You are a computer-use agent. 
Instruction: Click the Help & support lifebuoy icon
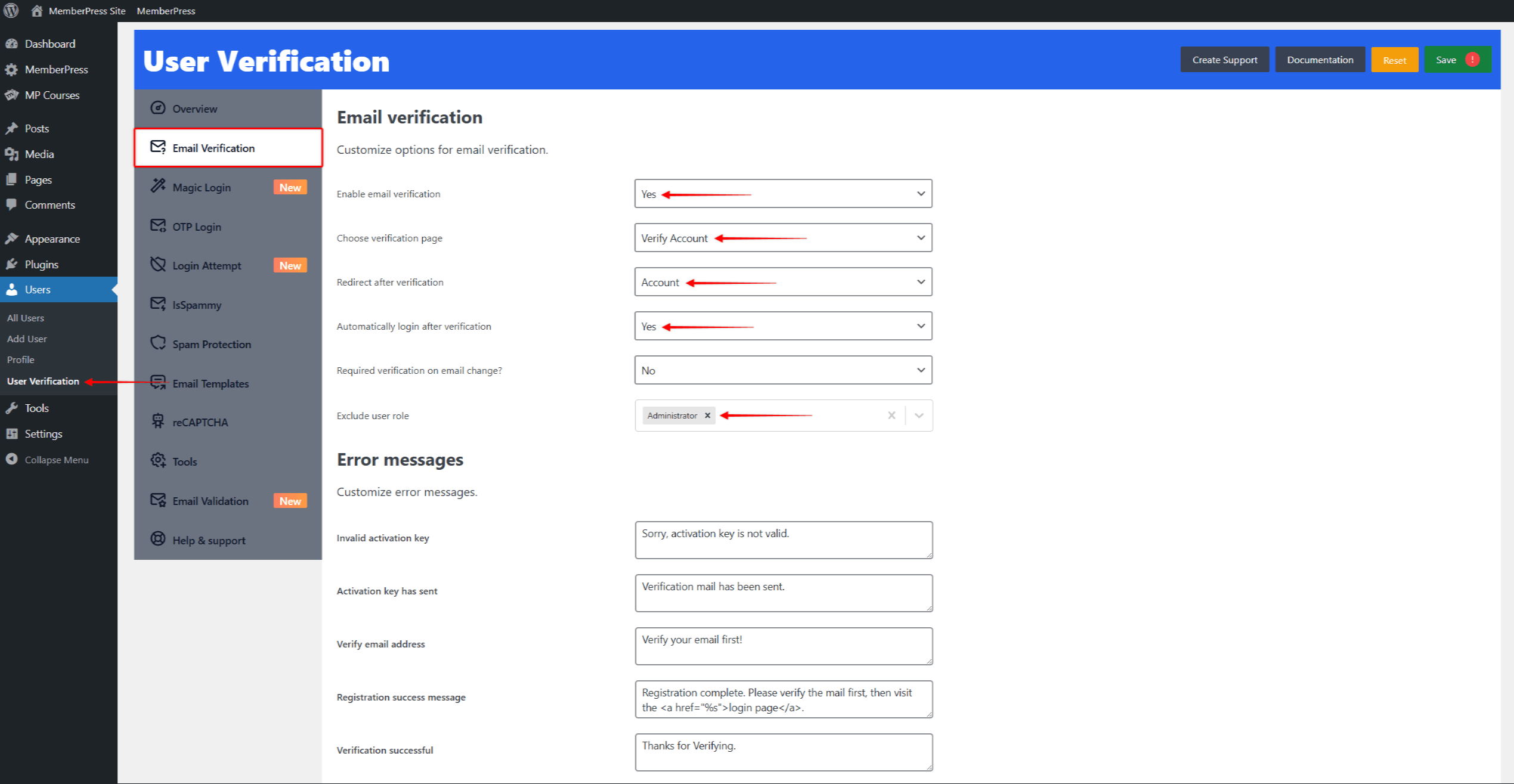157,539
